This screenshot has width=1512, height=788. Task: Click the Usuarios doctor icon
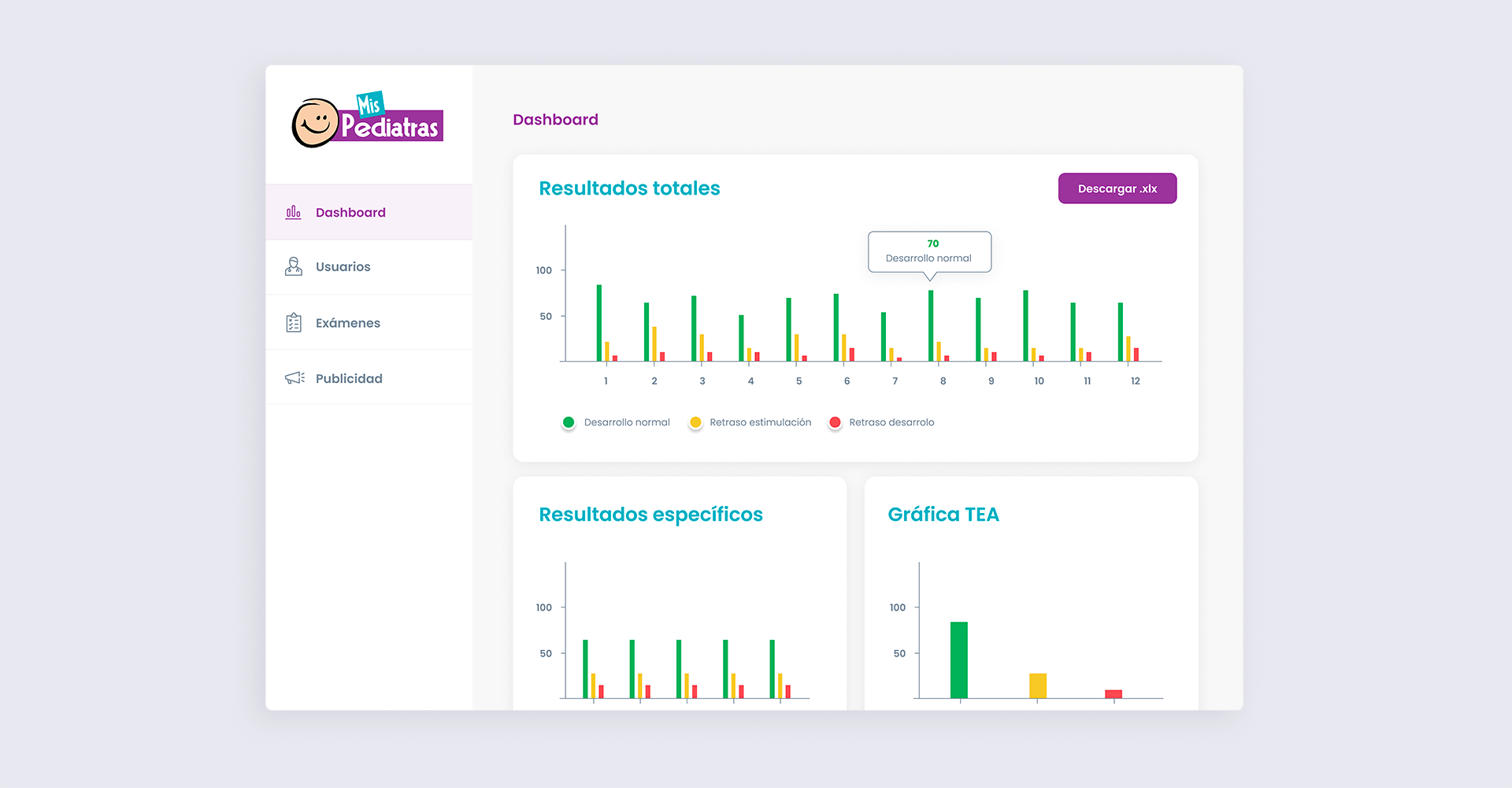click(293, 266)
